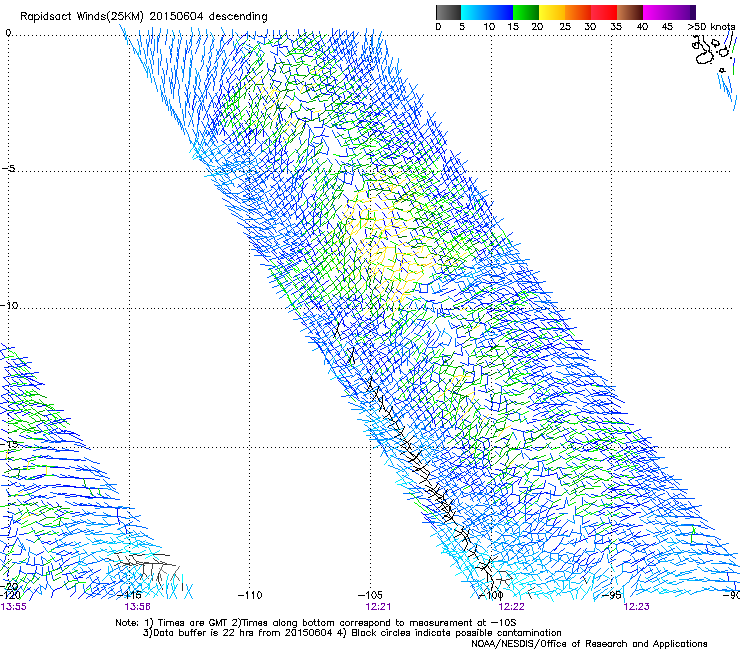
Task: Click the "NOAA/NESDIS/Office of Research and Applications" credit
Action: coord(589,644)
